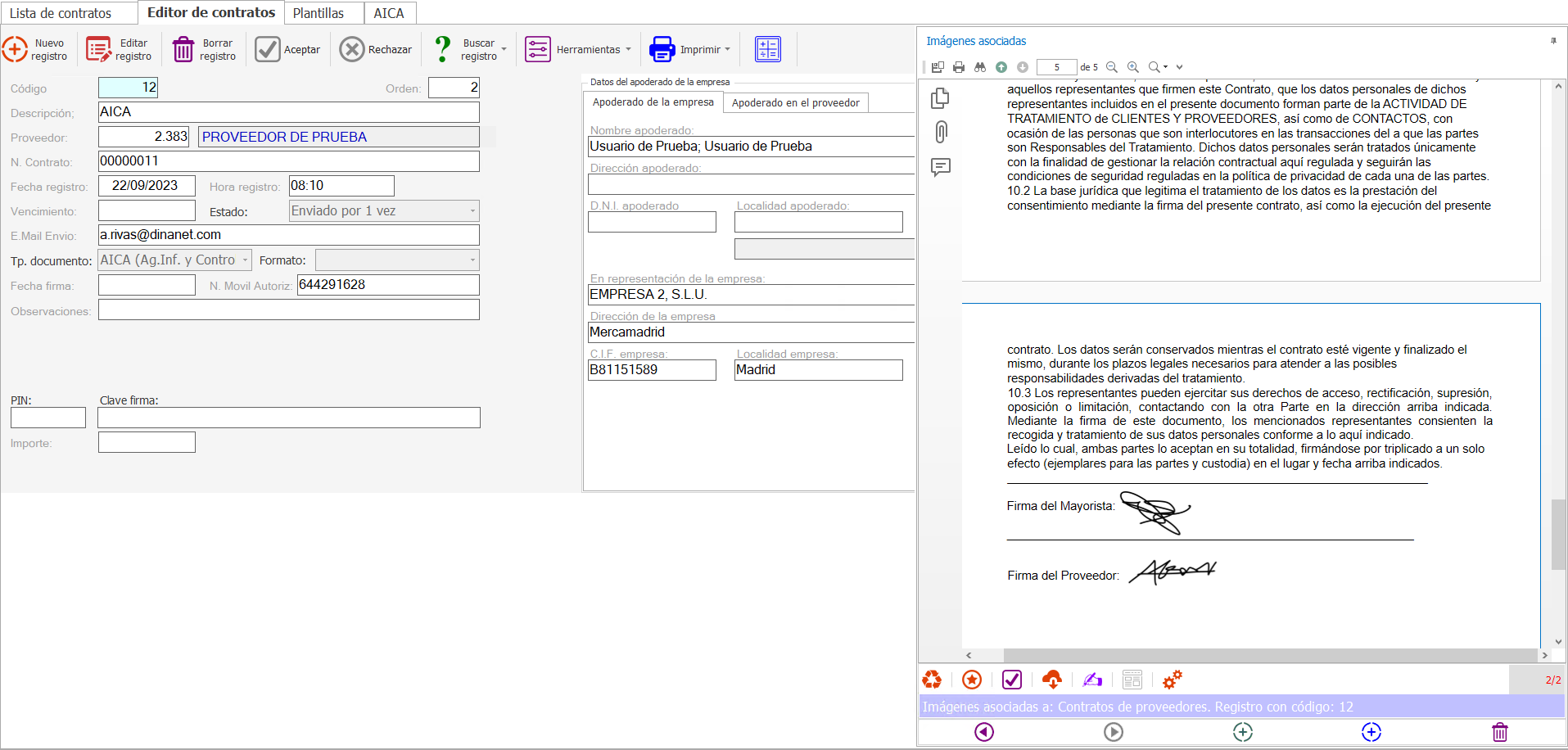
Task: Click the orange cloud download icon
Action: (1052, 680)
